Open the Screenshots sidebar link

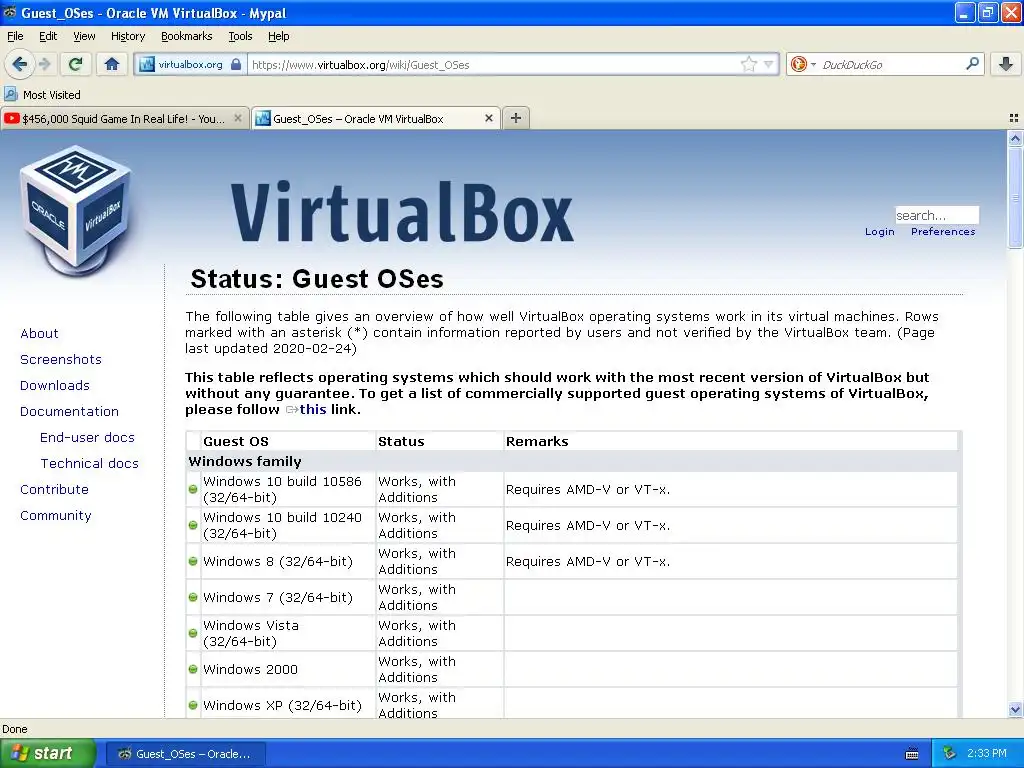coord(61,359)
